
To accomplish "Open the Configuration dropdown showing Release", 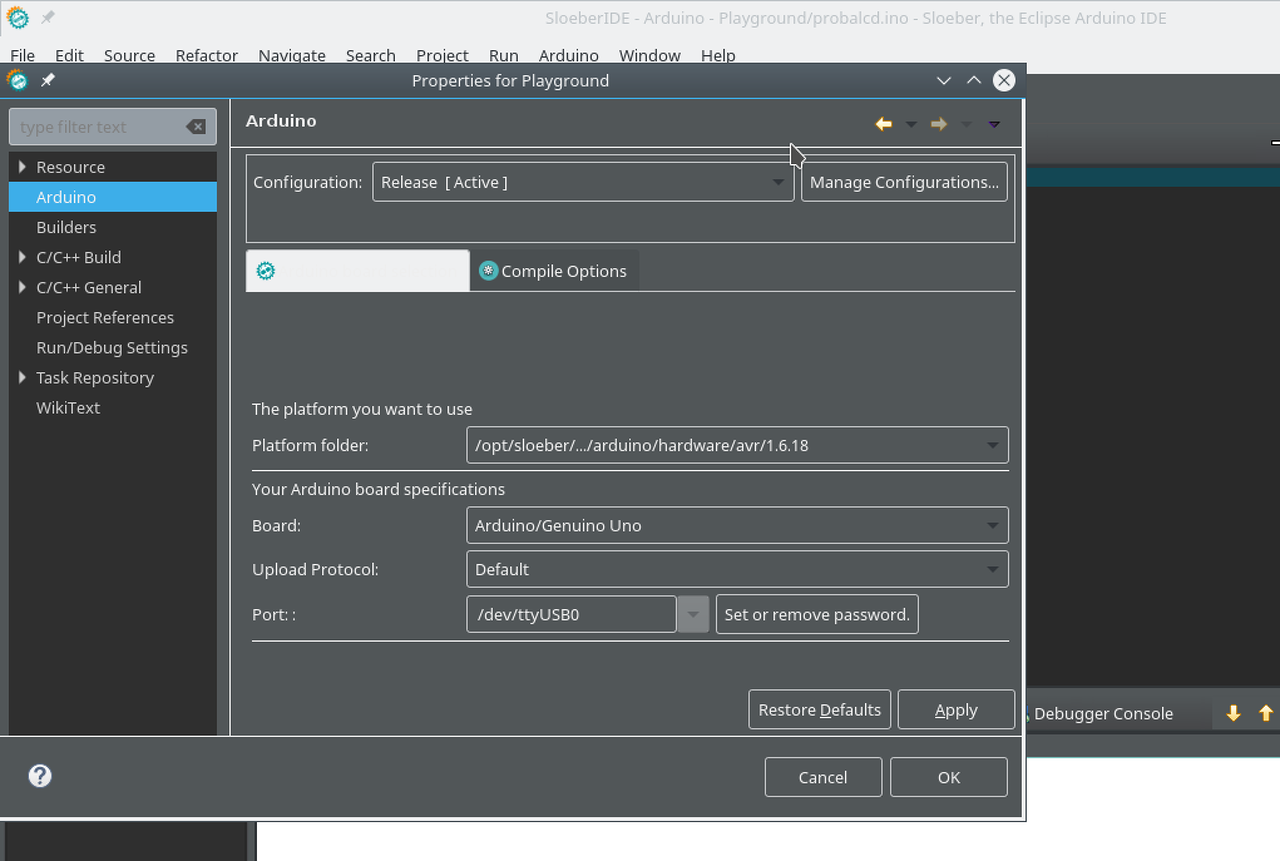I will 583,182.
